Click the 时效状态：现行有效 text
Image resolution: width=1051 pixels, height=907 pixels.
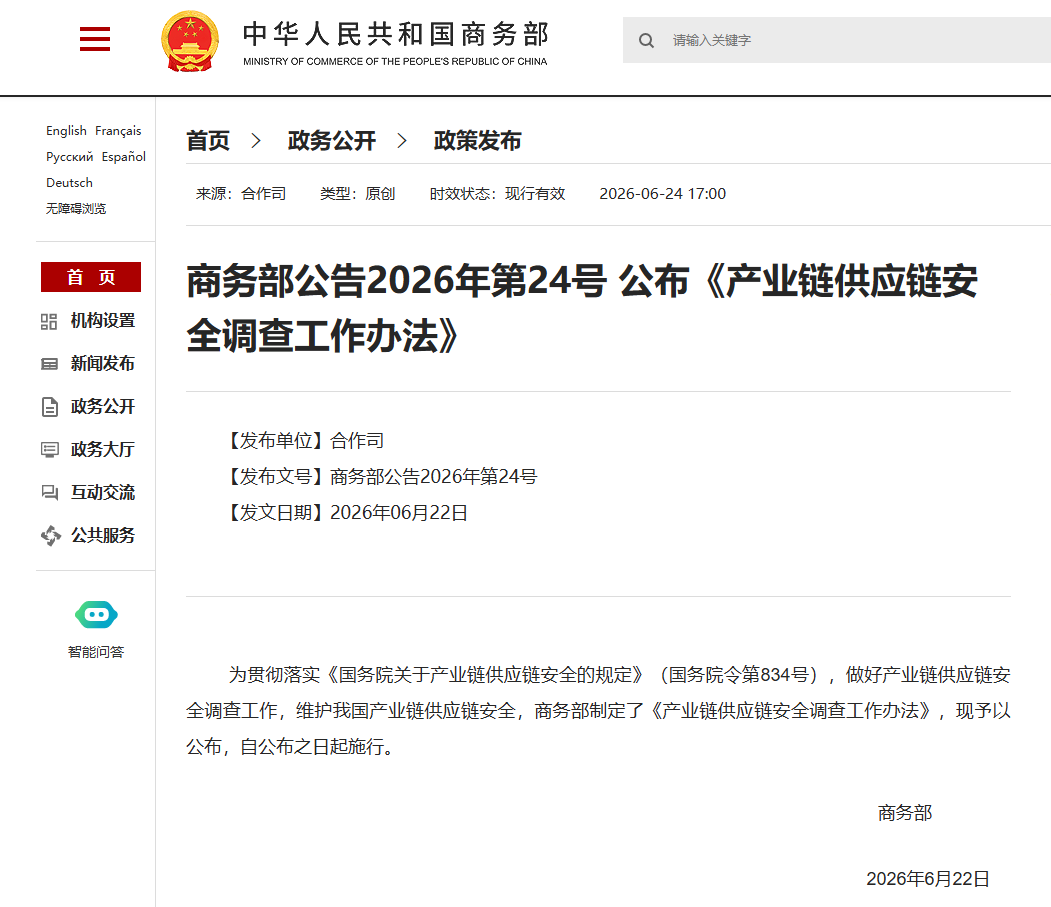pyautogui.click(x=497, y=194)
